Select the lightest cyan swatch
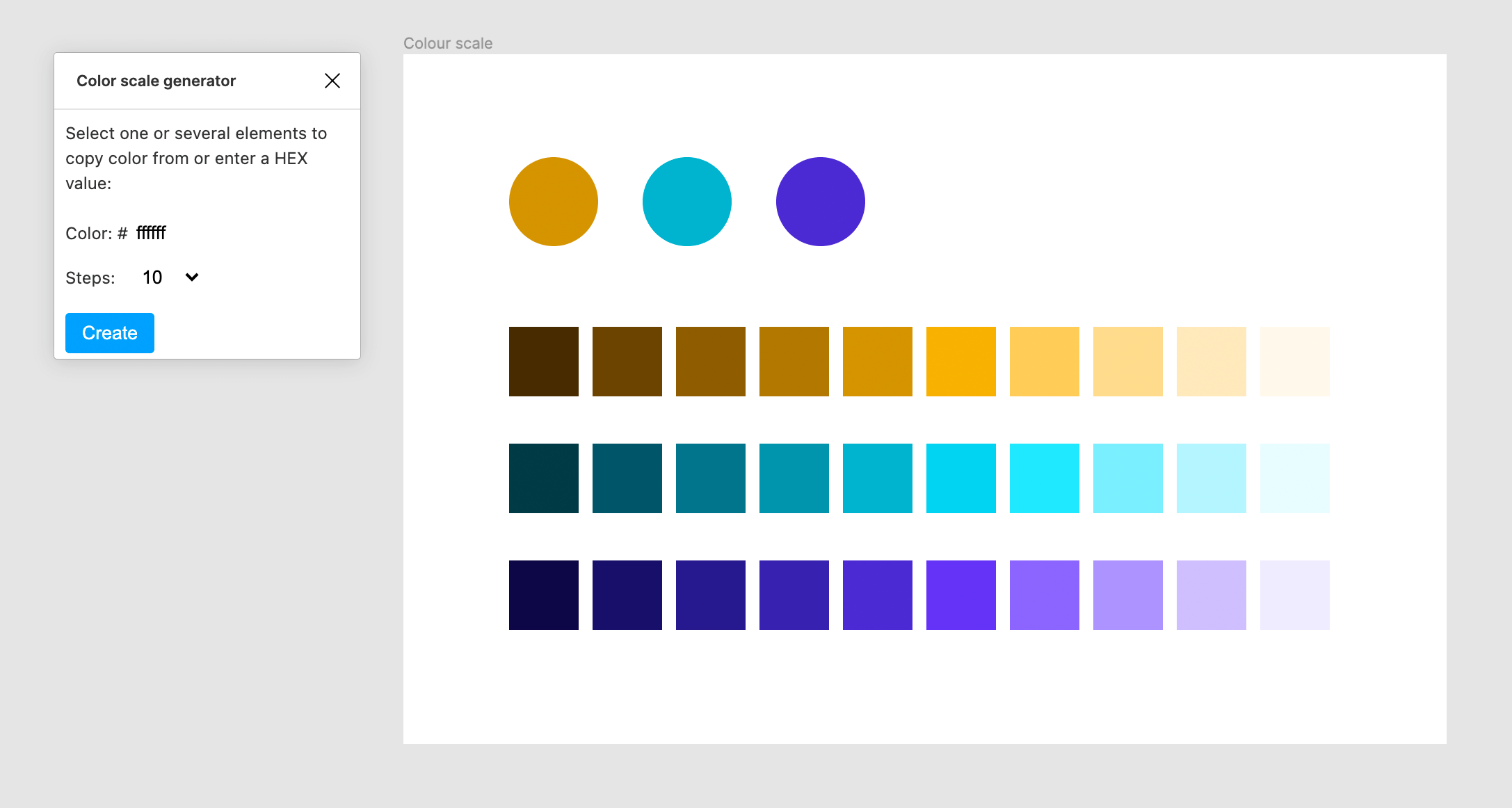Screen dimensions: 1512x808 pos(1295,478)
